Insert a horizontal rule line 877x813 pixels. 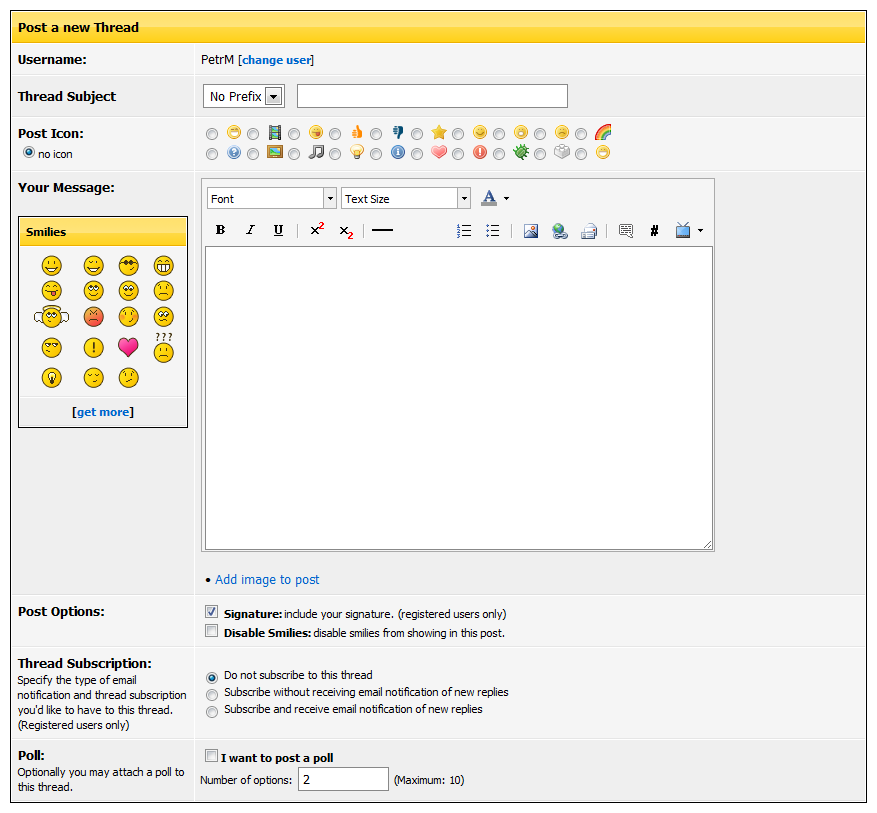382,230
